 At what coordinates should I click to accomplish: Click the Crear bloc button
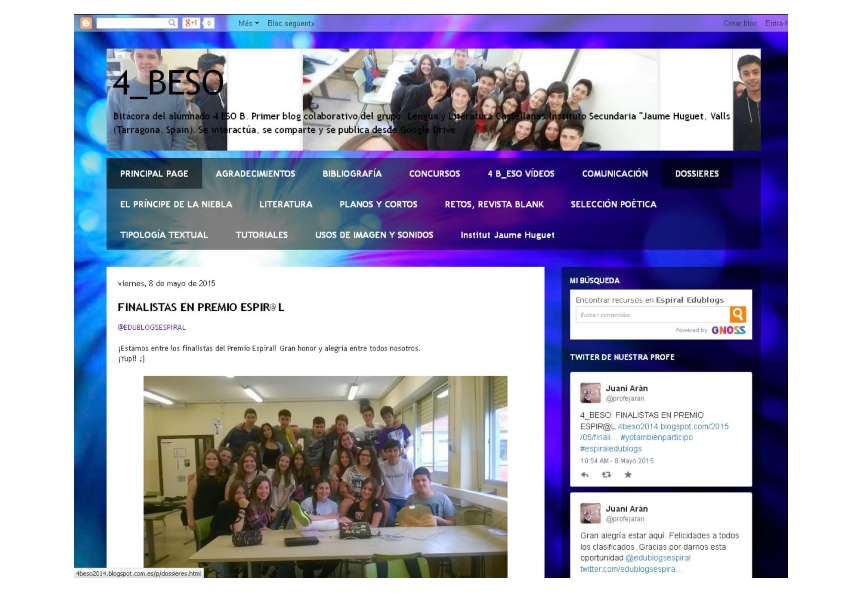coord(742,20)
